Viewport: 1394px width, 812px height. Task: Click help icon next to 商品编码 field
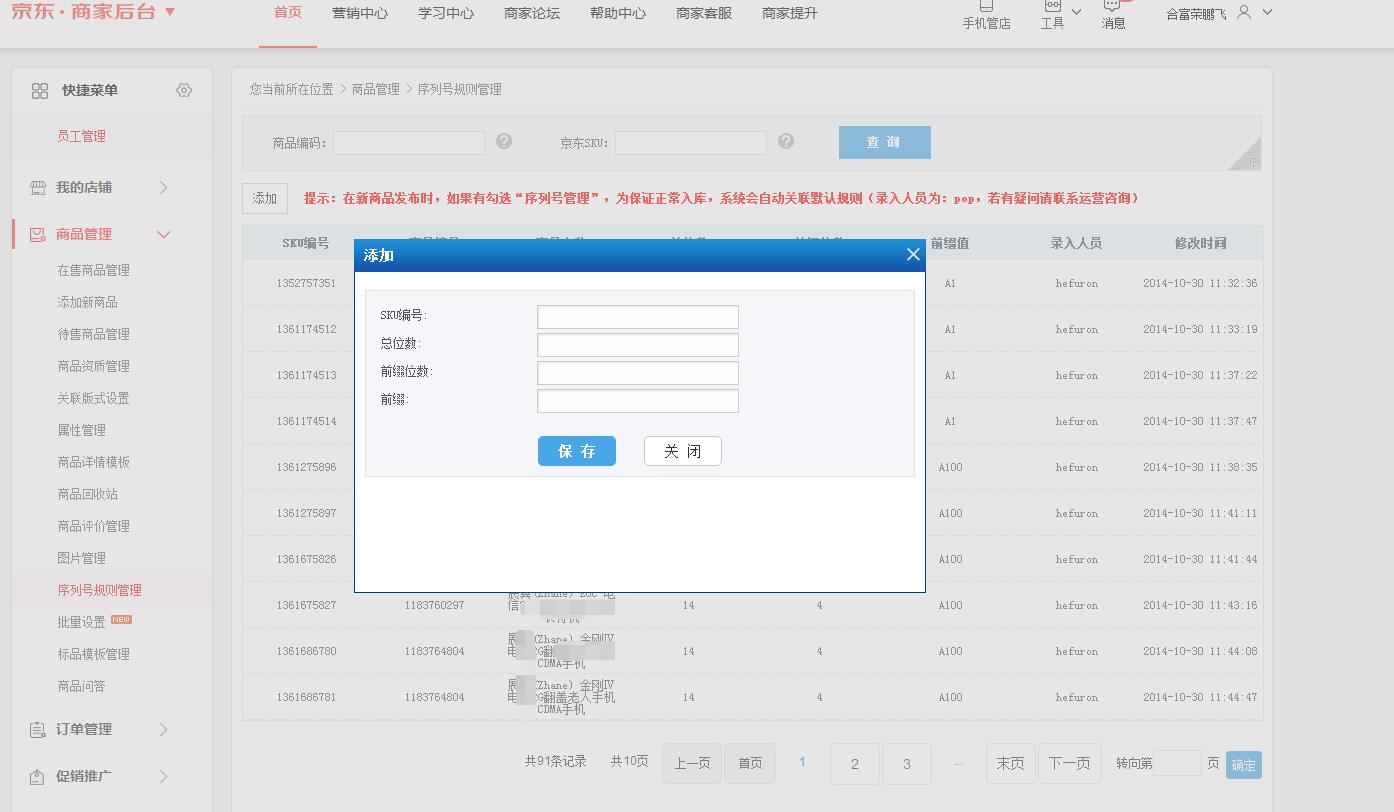pos(504,142)
